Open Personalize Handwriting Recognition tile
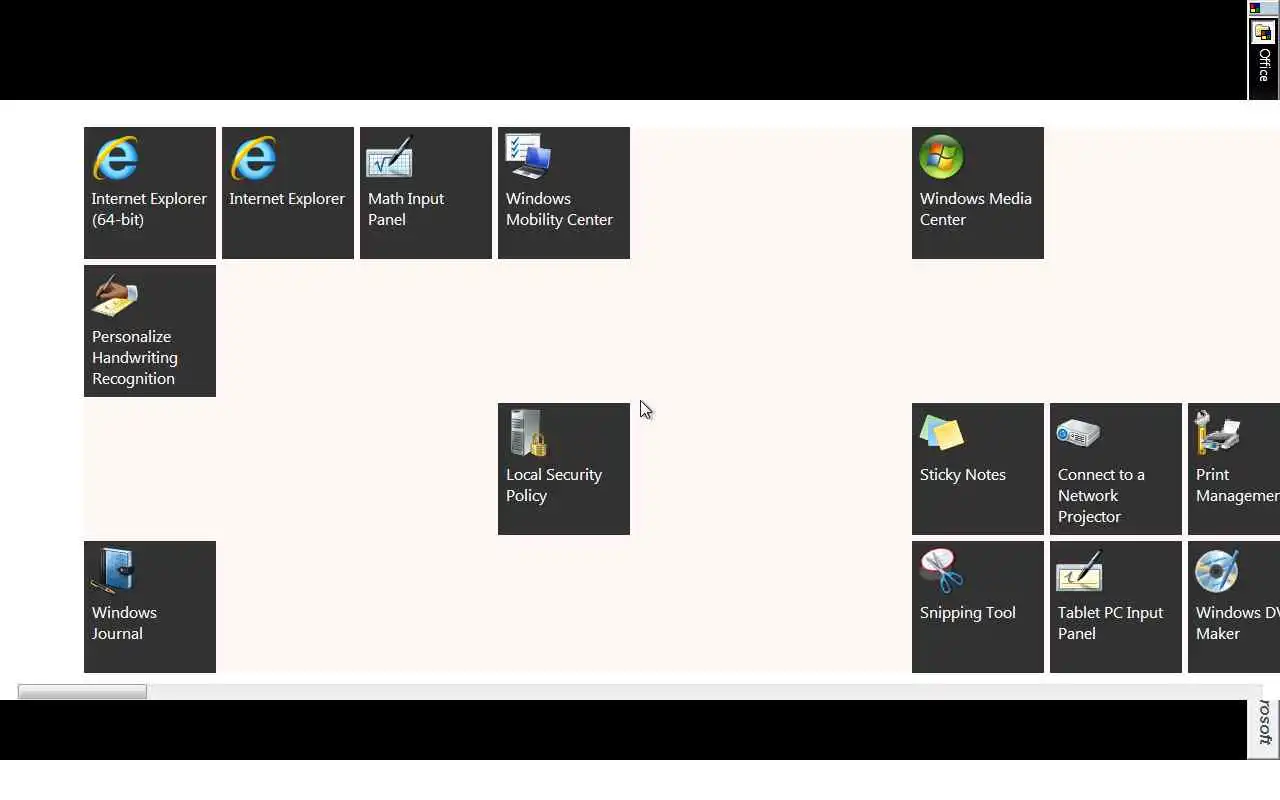Viewport: 1280px width, 800px height. click(150, 331)
